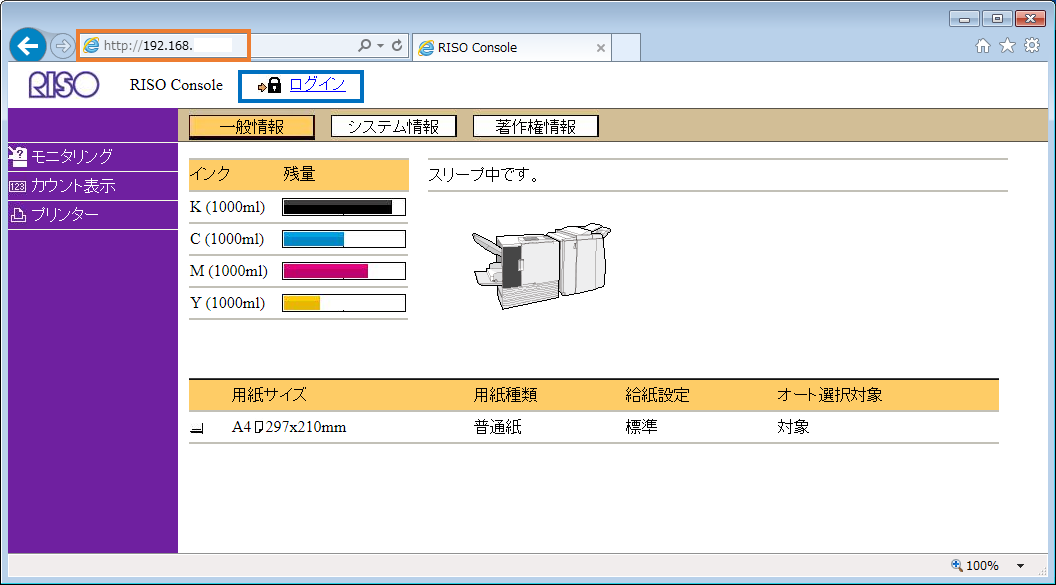The width and height of the screenshot is (1056, 585).
Task: Click the ログイン login link
Action: (x=317, y=84)
